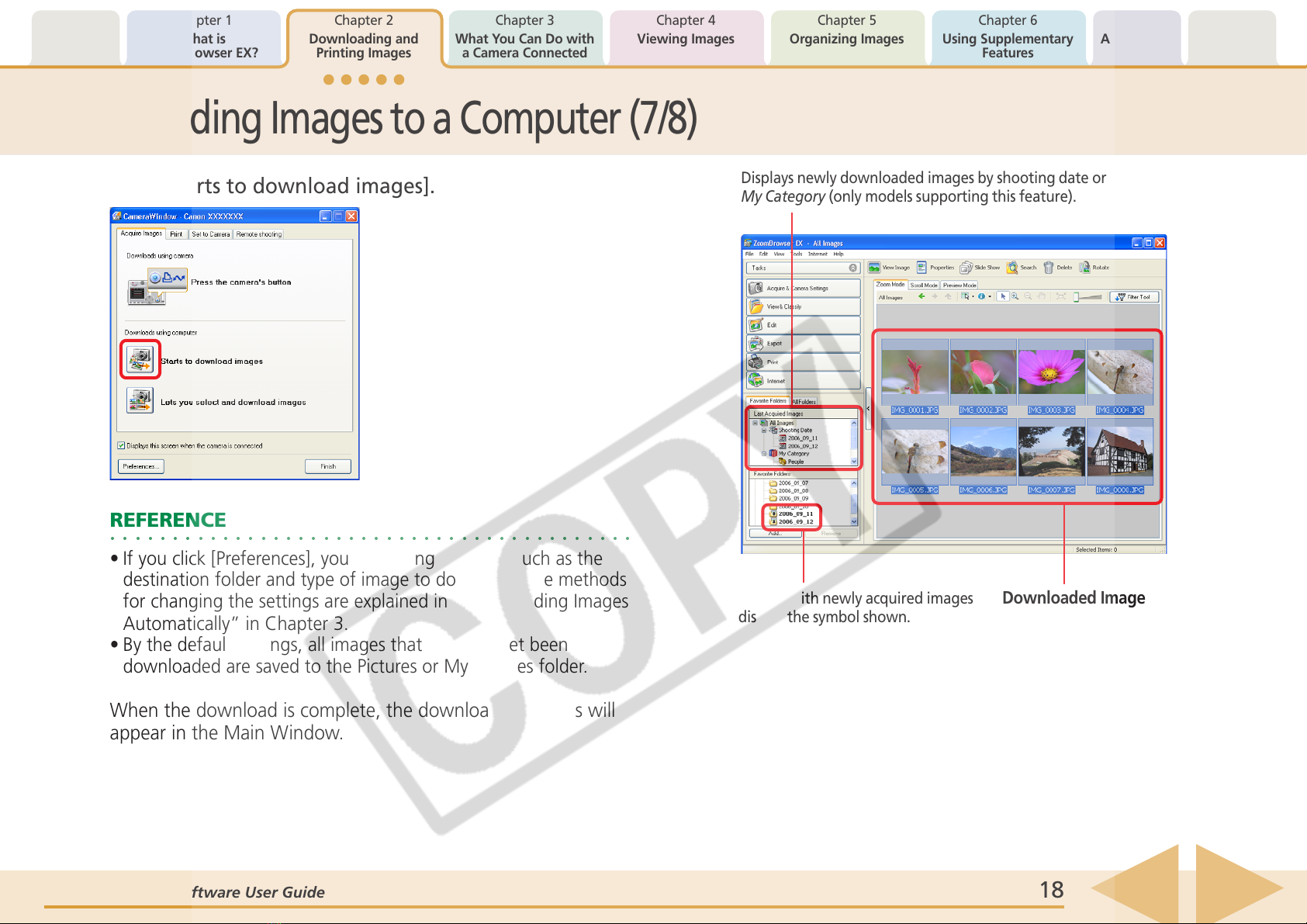
Task: Select favorite folder 2006_09_12
Action: click(x=791, y=522)
